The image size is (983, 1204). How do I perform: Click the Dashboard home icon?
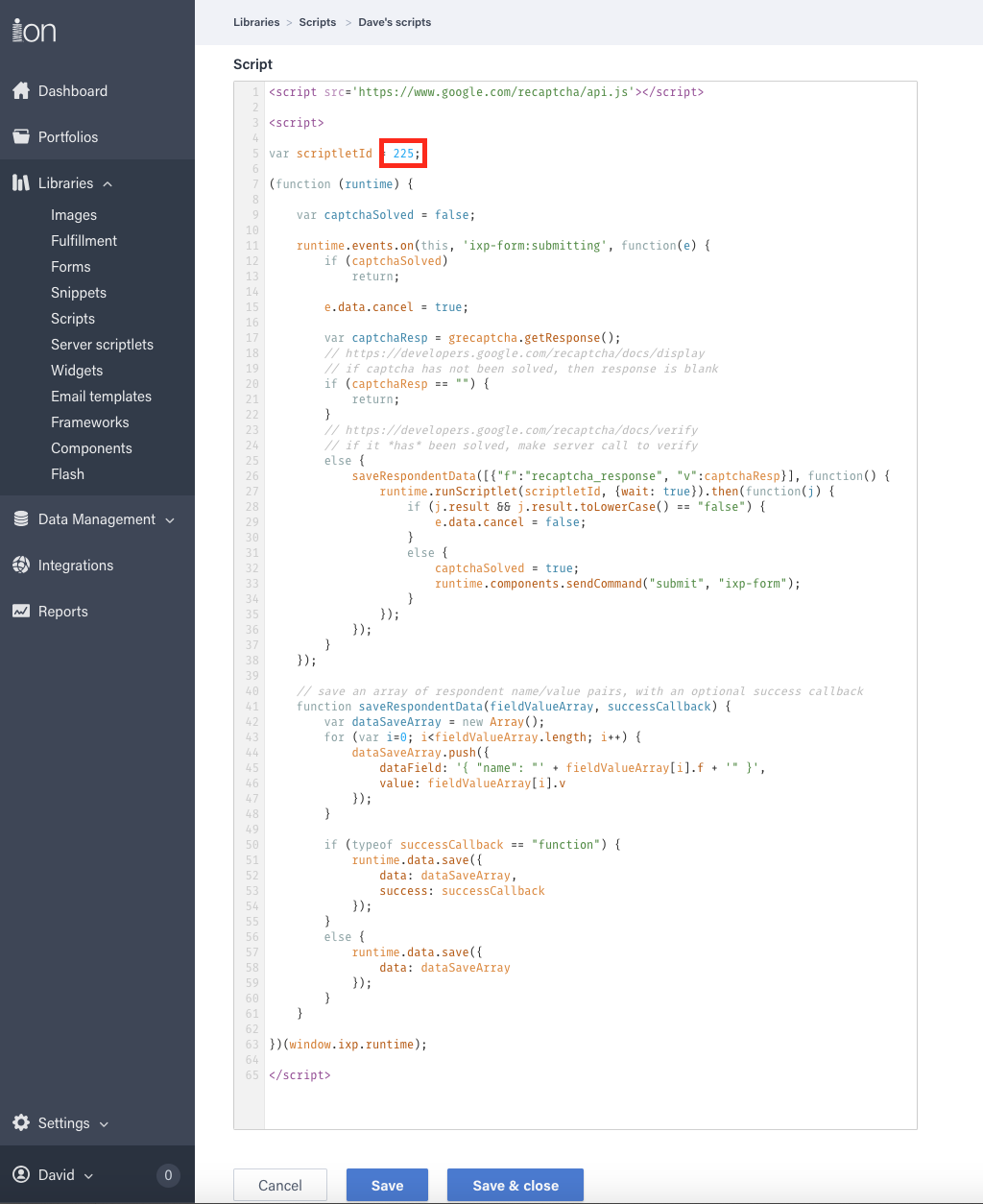pos(21,91)
